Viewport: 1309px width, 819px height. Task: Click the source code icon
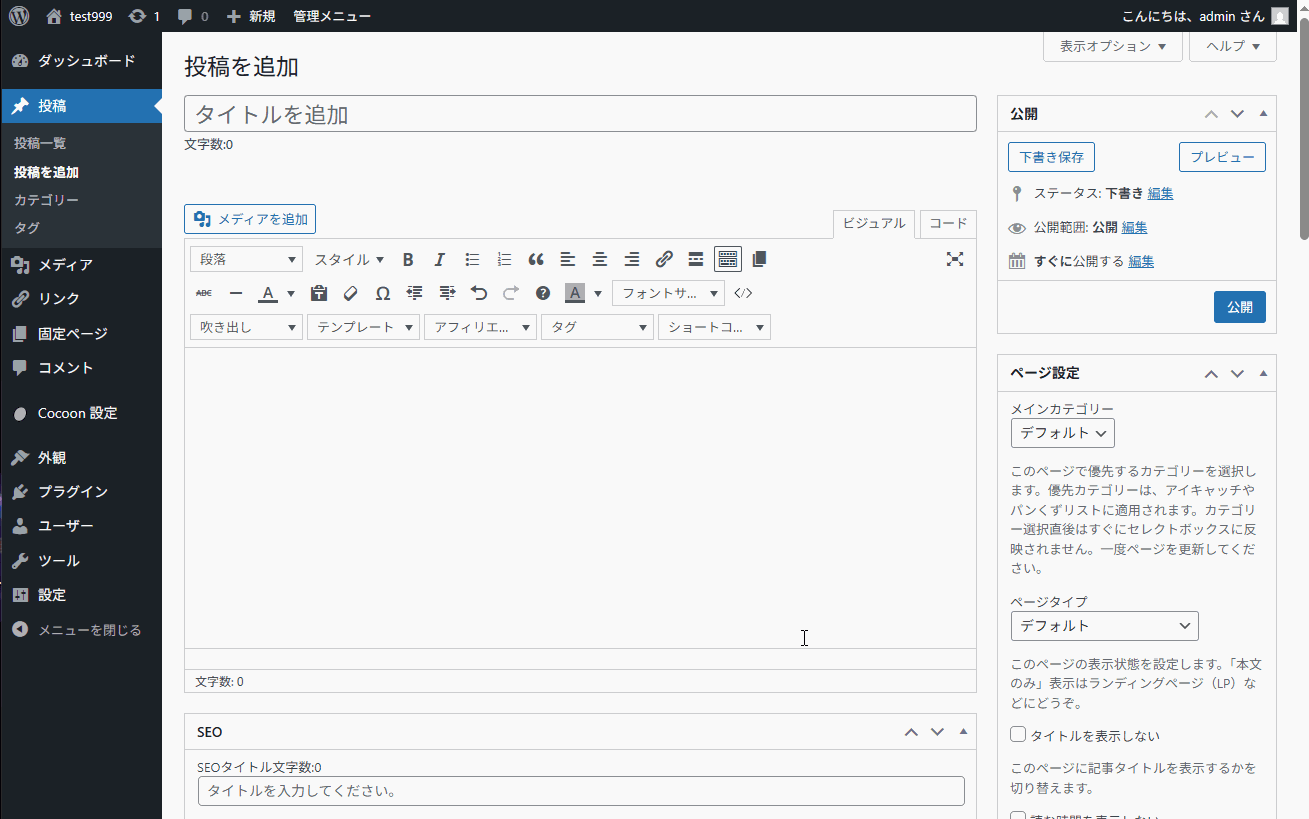pos(743,293)
